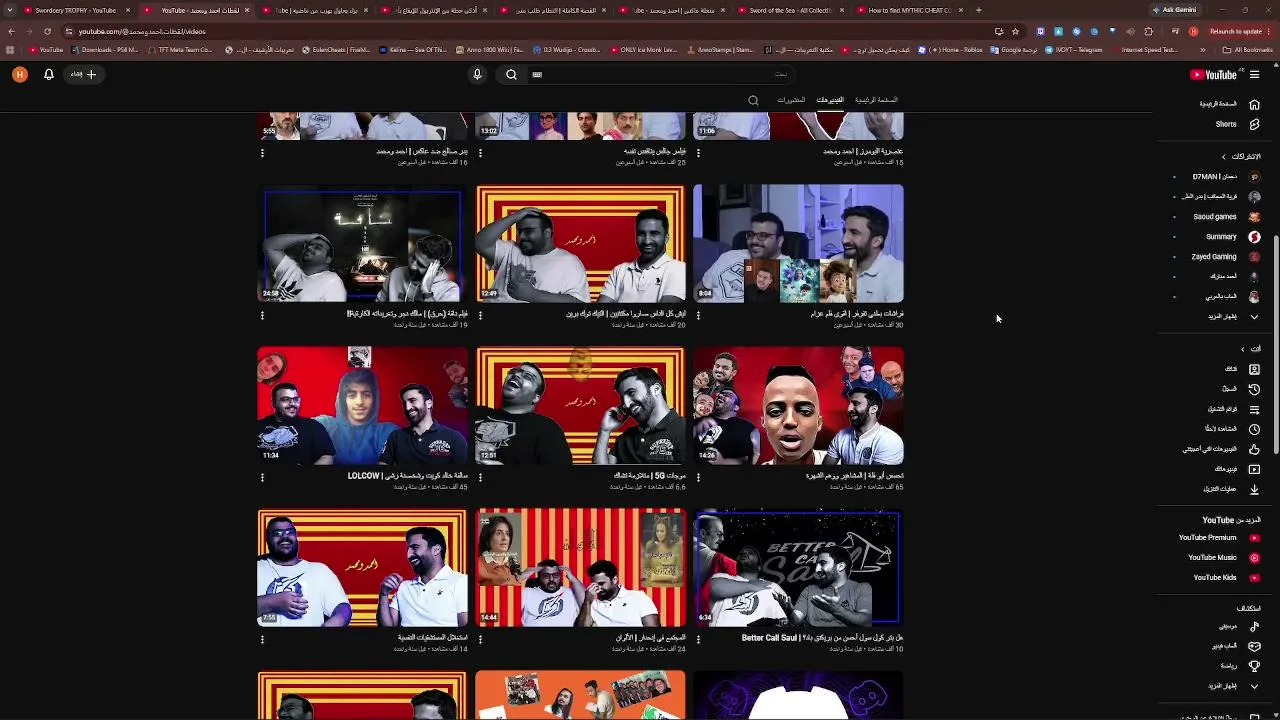Open the Internet Speed Test bookmark

coord(1144,49)
